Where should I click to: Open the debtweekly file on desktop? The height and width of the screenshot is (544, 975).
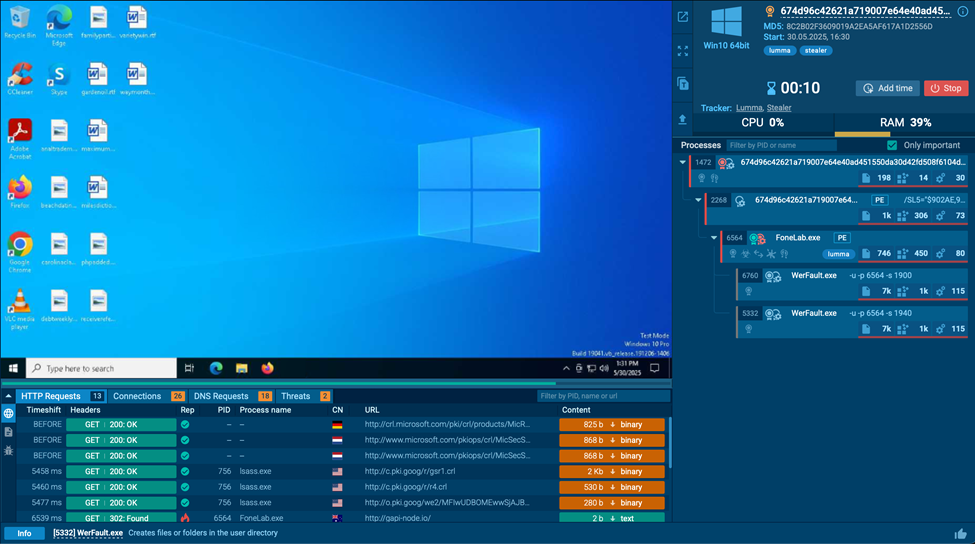pos(59,306)
